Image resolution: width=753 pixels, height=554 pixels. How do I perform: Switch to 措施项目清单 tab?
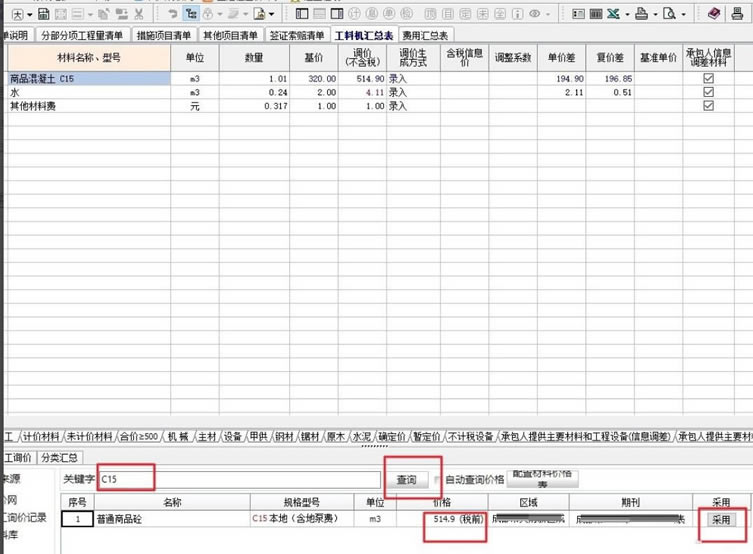point(164,35)
